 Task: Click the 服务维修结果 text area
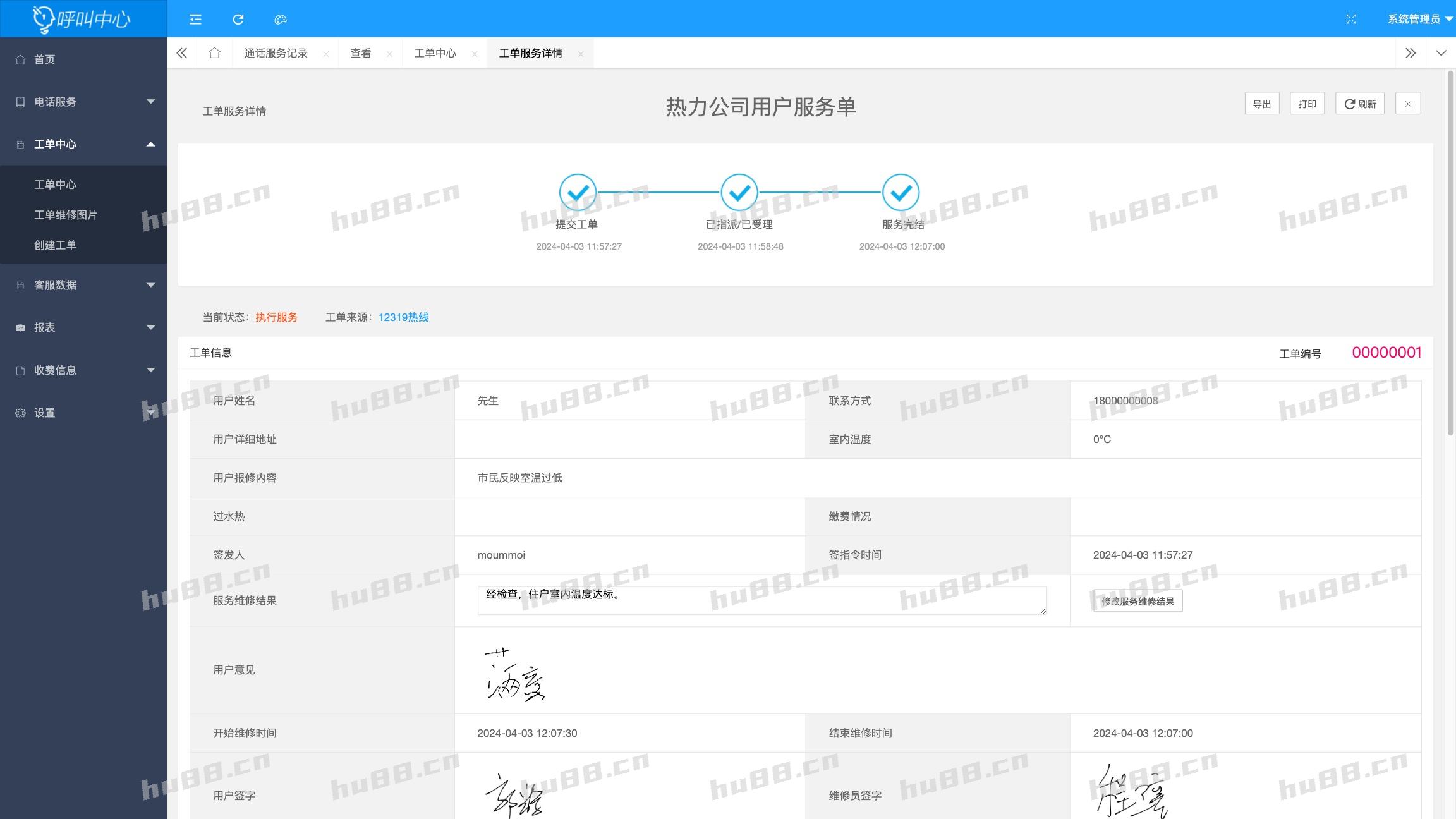coord(761,600)
